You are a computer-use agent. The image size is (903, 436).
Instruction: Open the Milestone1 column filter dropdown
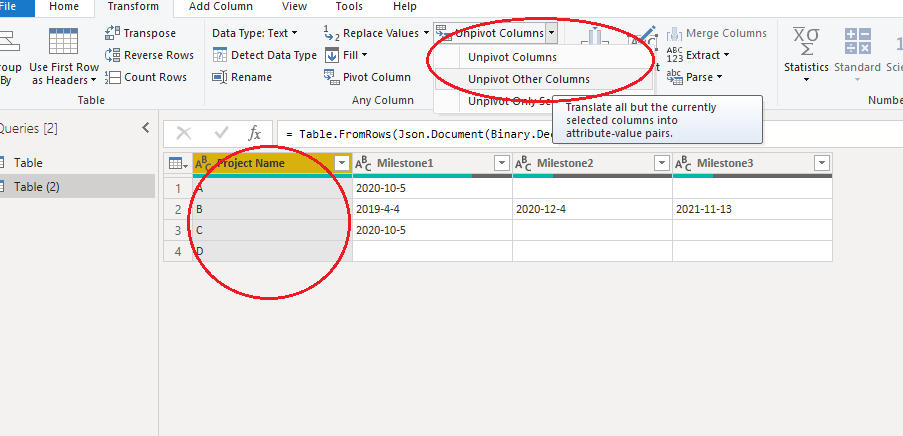(x=502, y=164)
